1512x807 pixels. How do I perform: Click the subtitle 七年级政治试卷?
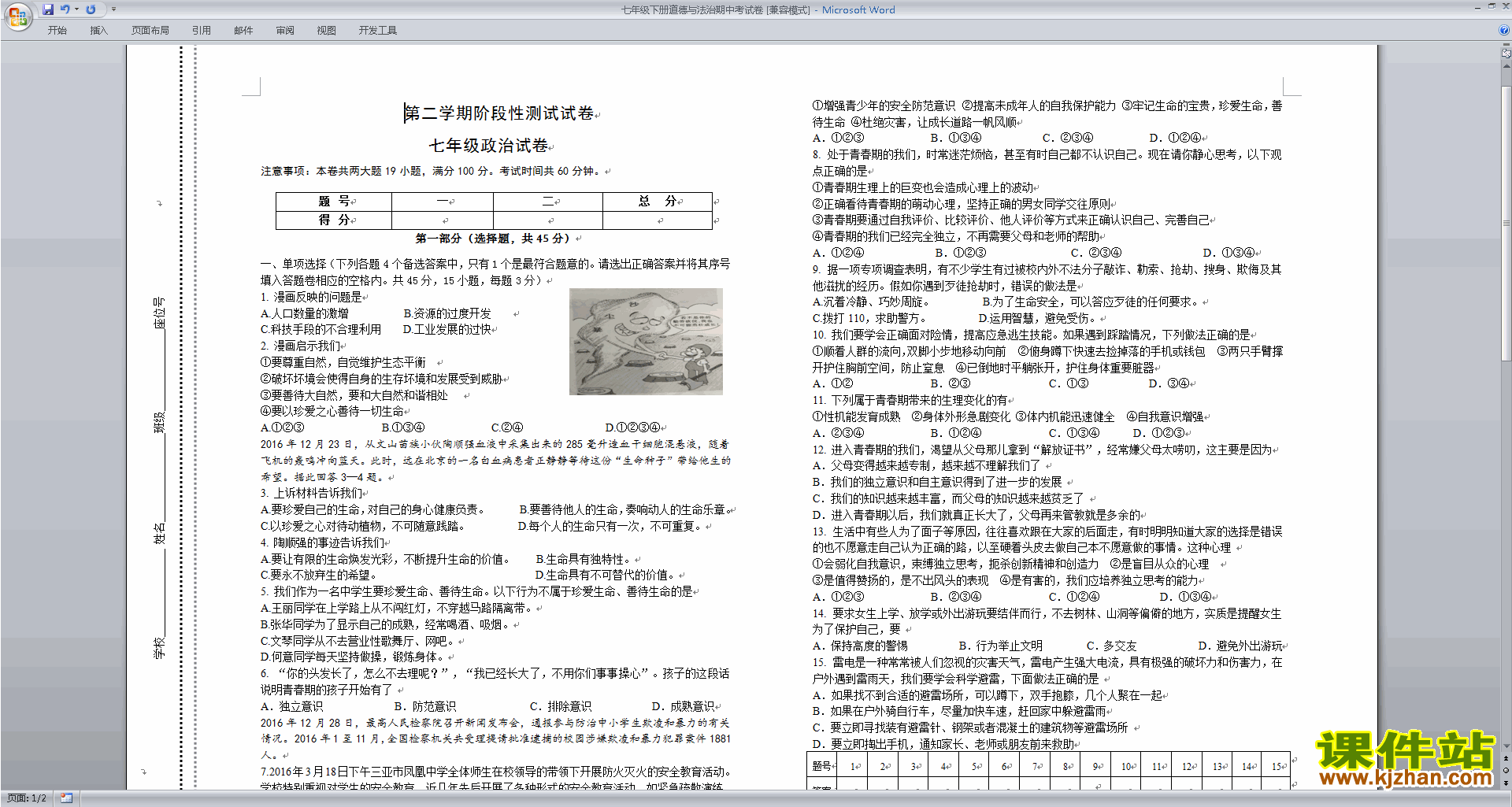click(x=489, y=146)
